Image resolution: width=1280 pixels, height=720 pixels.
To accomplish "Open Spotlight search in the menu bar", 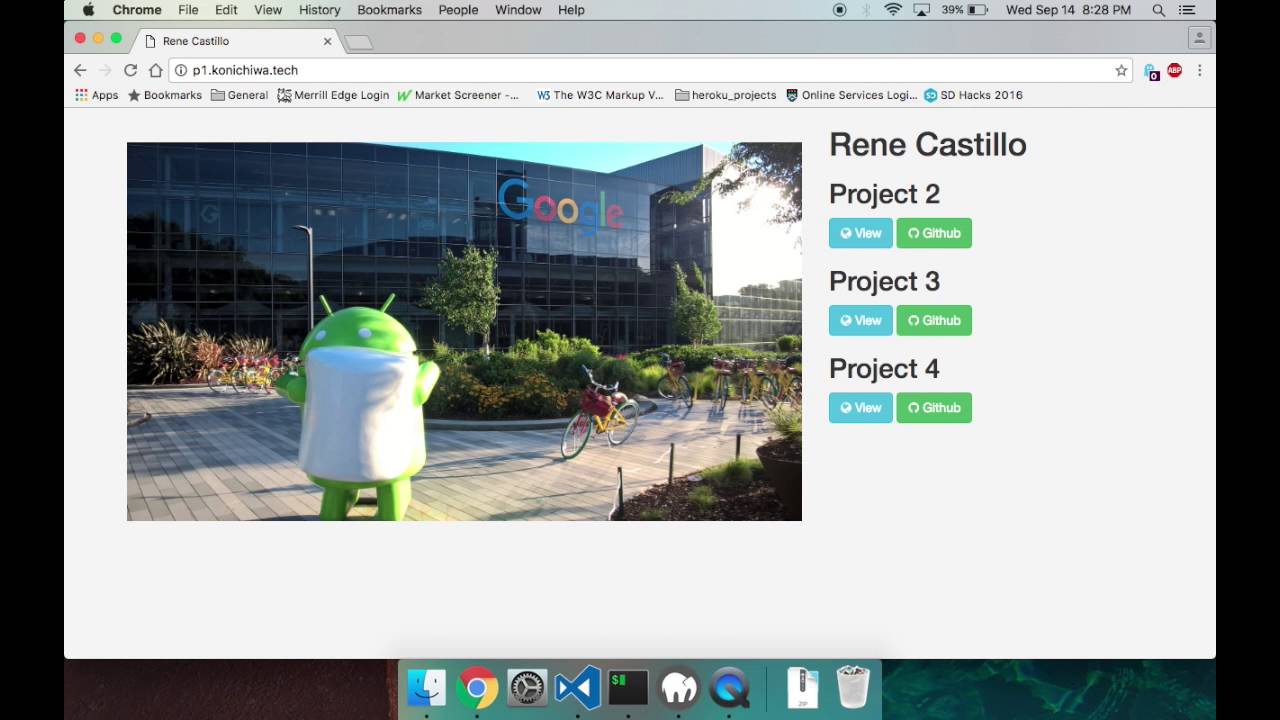I will 1158,10.
